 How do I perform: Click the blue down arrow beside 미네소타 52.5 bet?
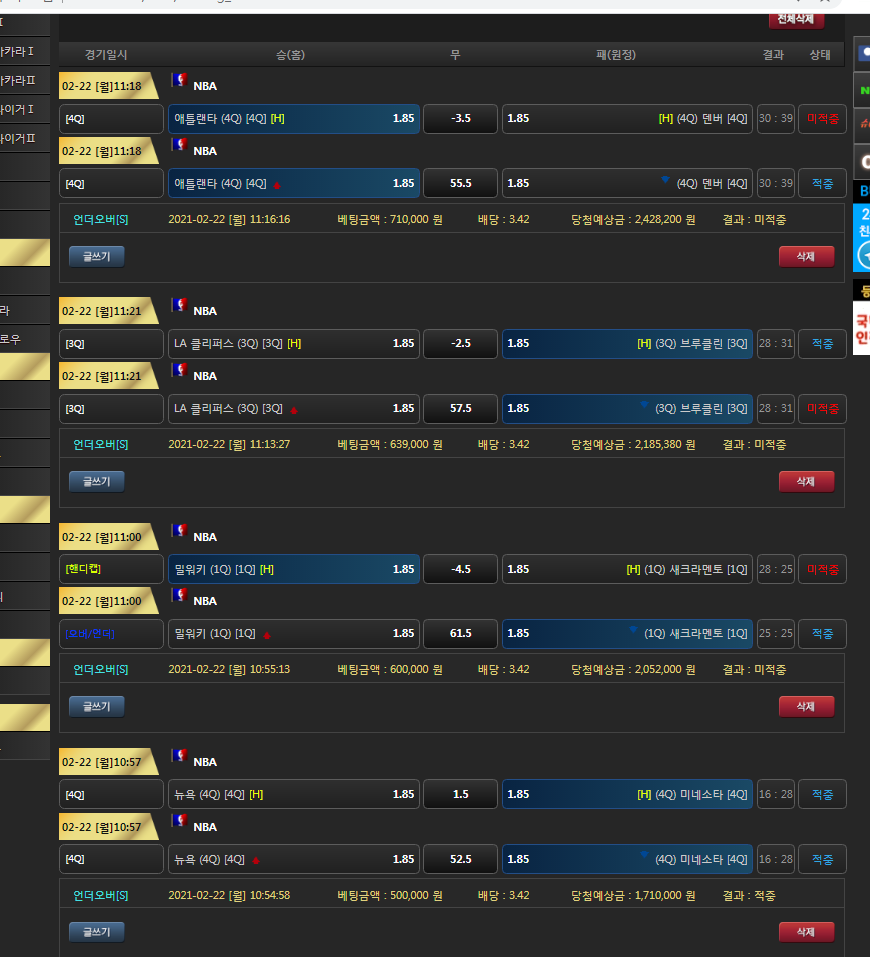pyautogui.click(x=643, y=856)
